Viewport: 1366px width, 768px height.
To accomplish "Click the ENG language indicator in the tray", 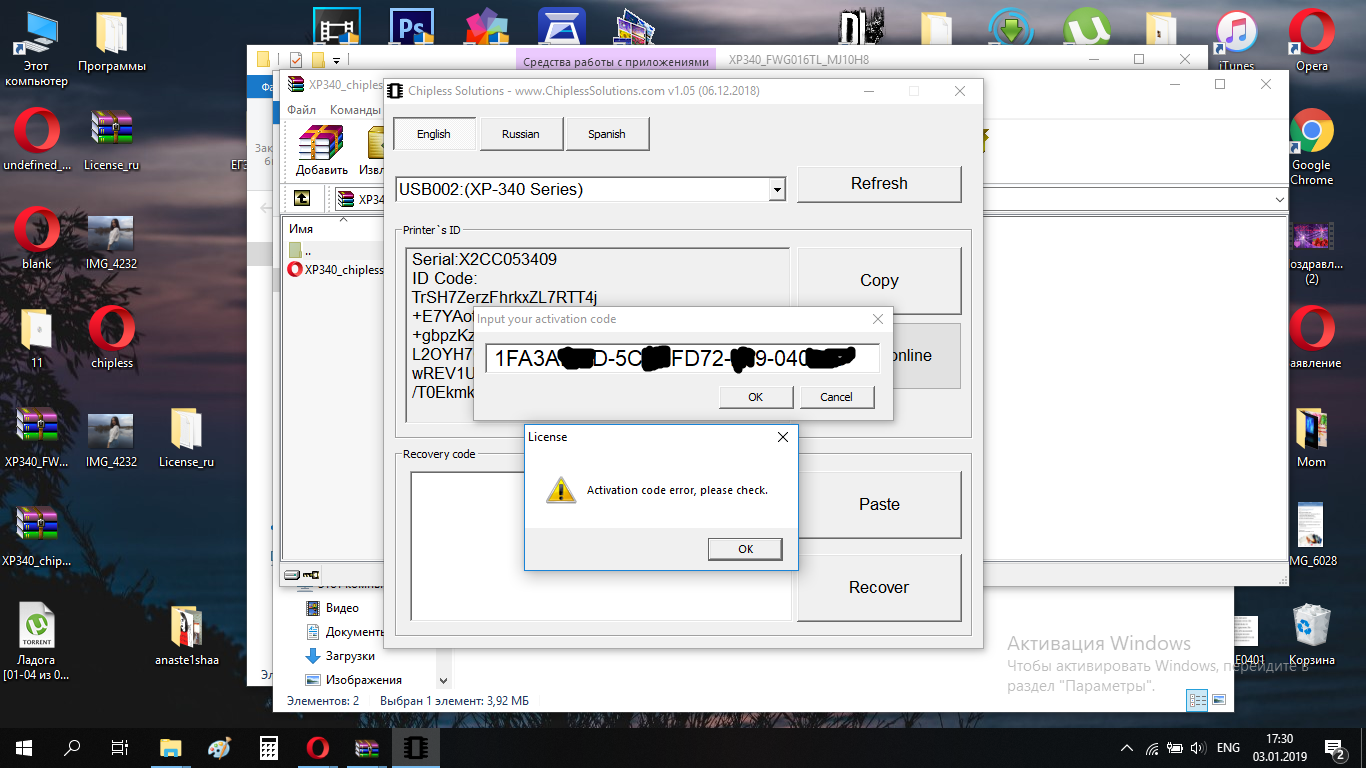I will tap(1229, 747).
